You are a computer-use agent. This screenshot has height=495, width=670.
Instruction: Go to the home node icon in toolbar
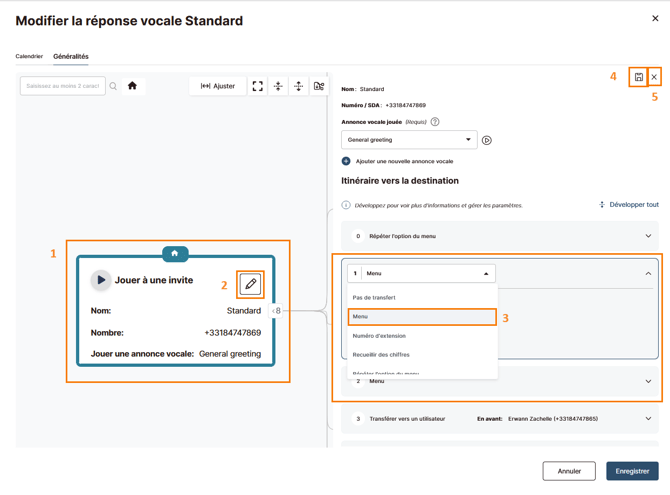132,86
